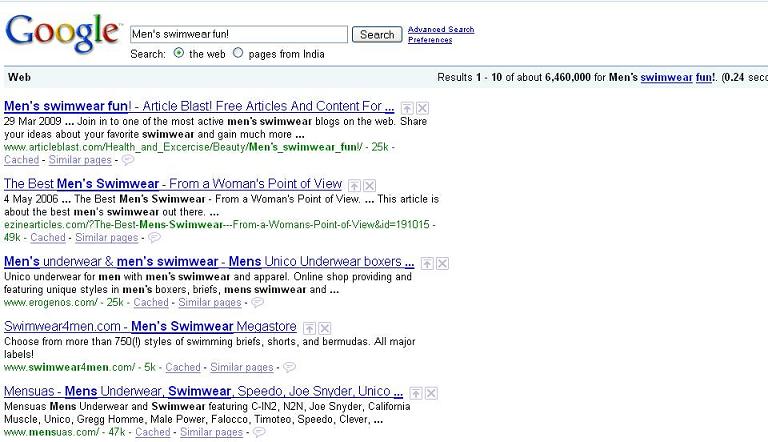Click the www.articleblast.com URL text
This screenshot has height=442, width=768.
[x=183, y=147]
